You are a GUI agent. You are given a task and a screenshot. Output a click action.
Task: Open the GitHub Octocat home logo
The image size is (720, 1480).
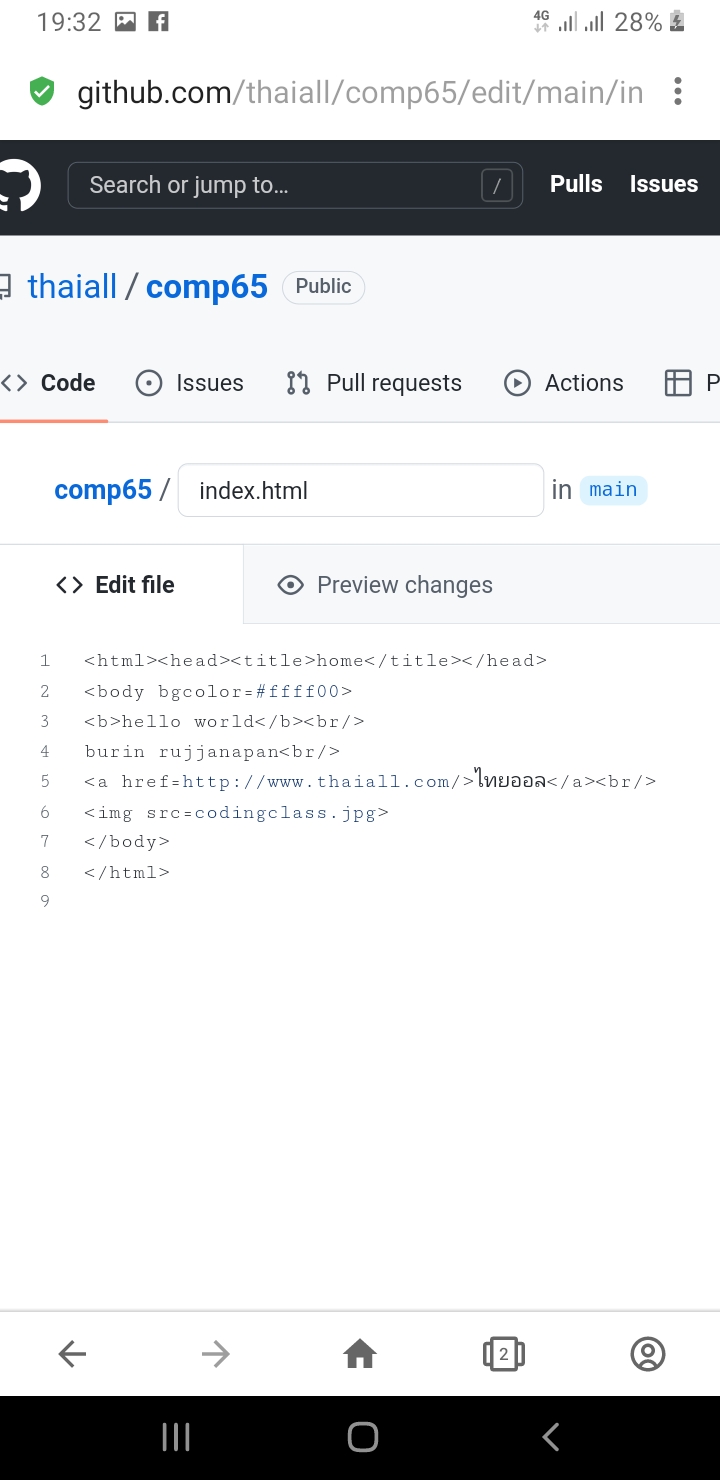tap(18, 187)
